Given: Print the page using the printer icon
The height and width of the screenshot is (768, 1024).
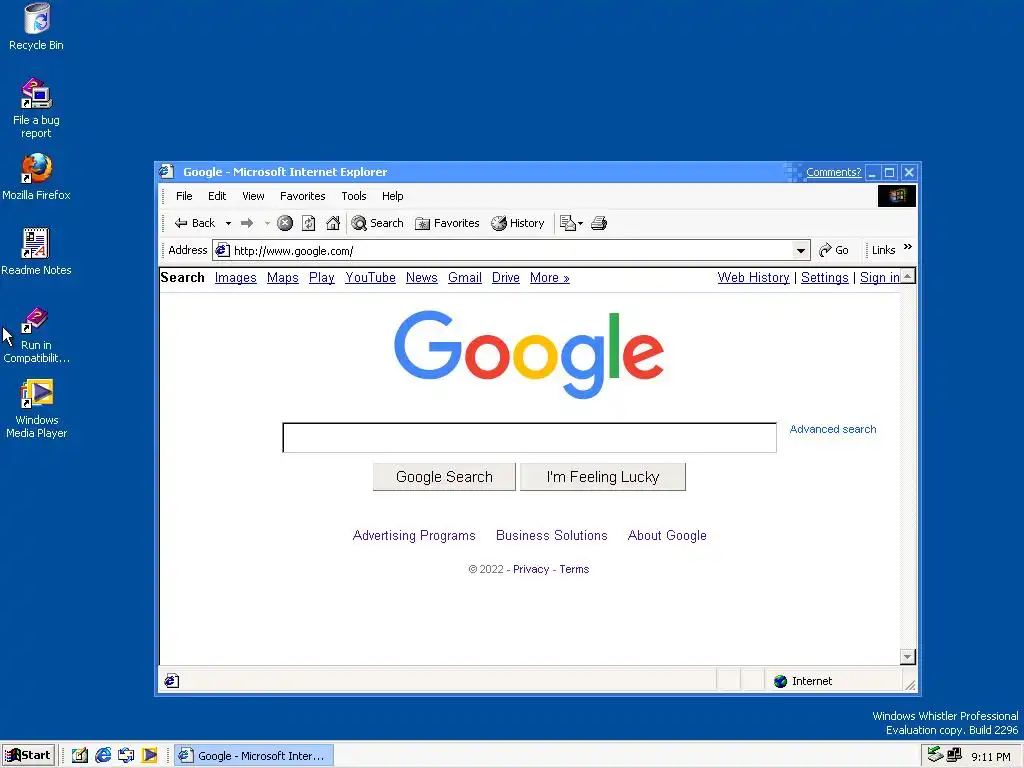Looking at the screenshot, I should 599,223.
